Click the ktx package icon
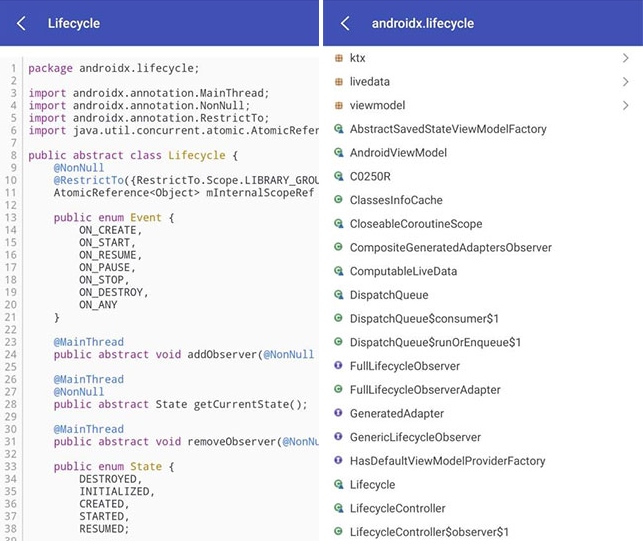The width and height of the screenshot is (643, 547). point(339,58)
